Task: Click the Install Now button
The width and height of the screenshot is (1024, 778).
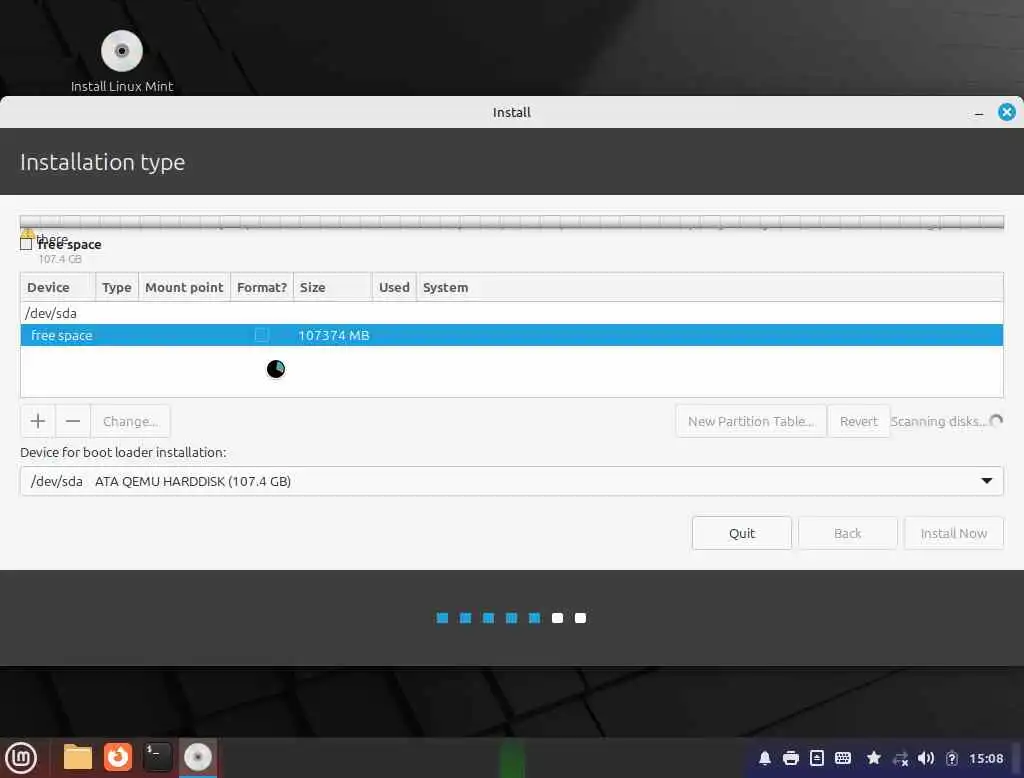Action: (x=953, y=533)
